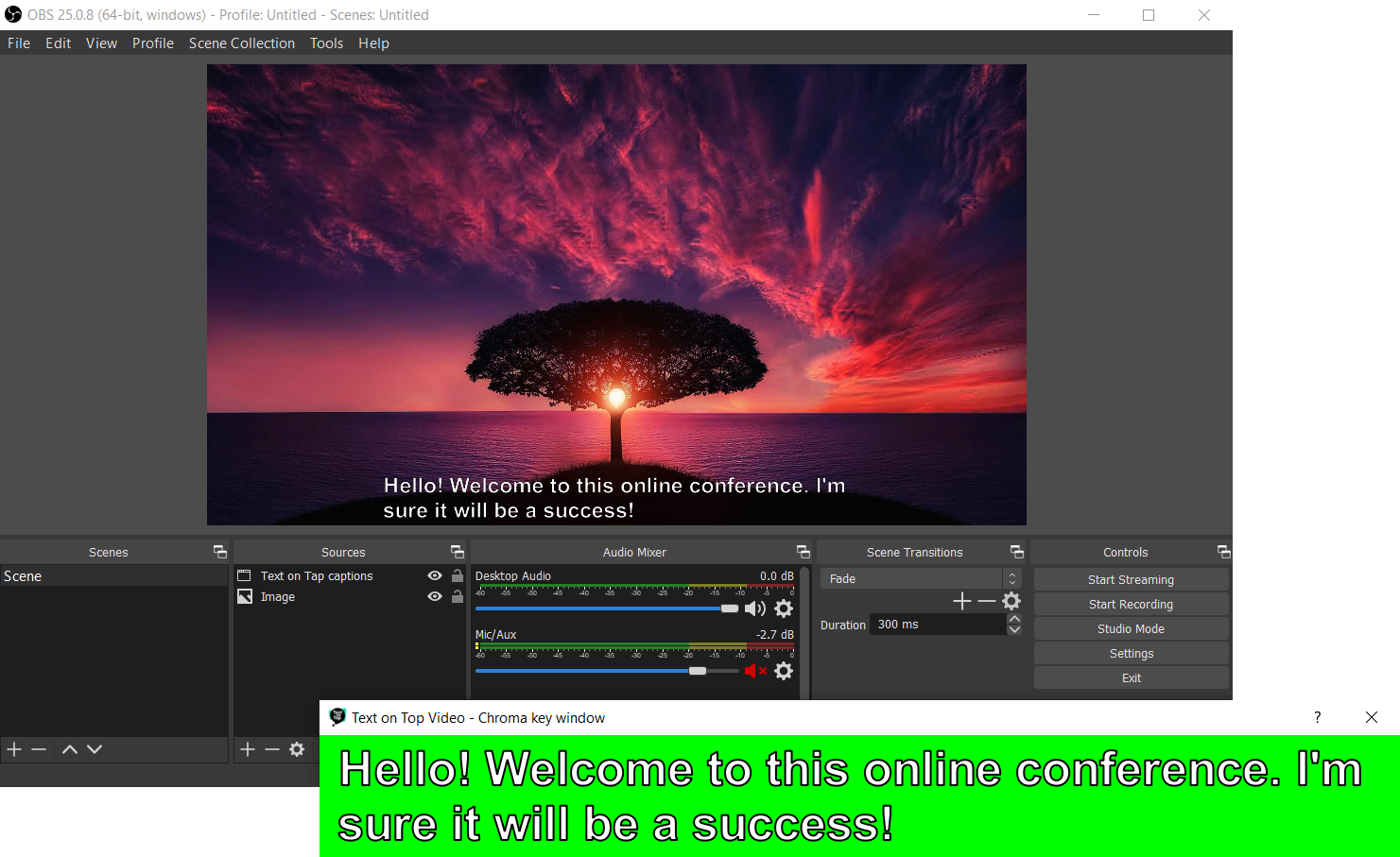Image resolution: width=1400 pixels, height=857 pixels.
Task: Click the 0.0 dB value
Action: coord(777,575)
